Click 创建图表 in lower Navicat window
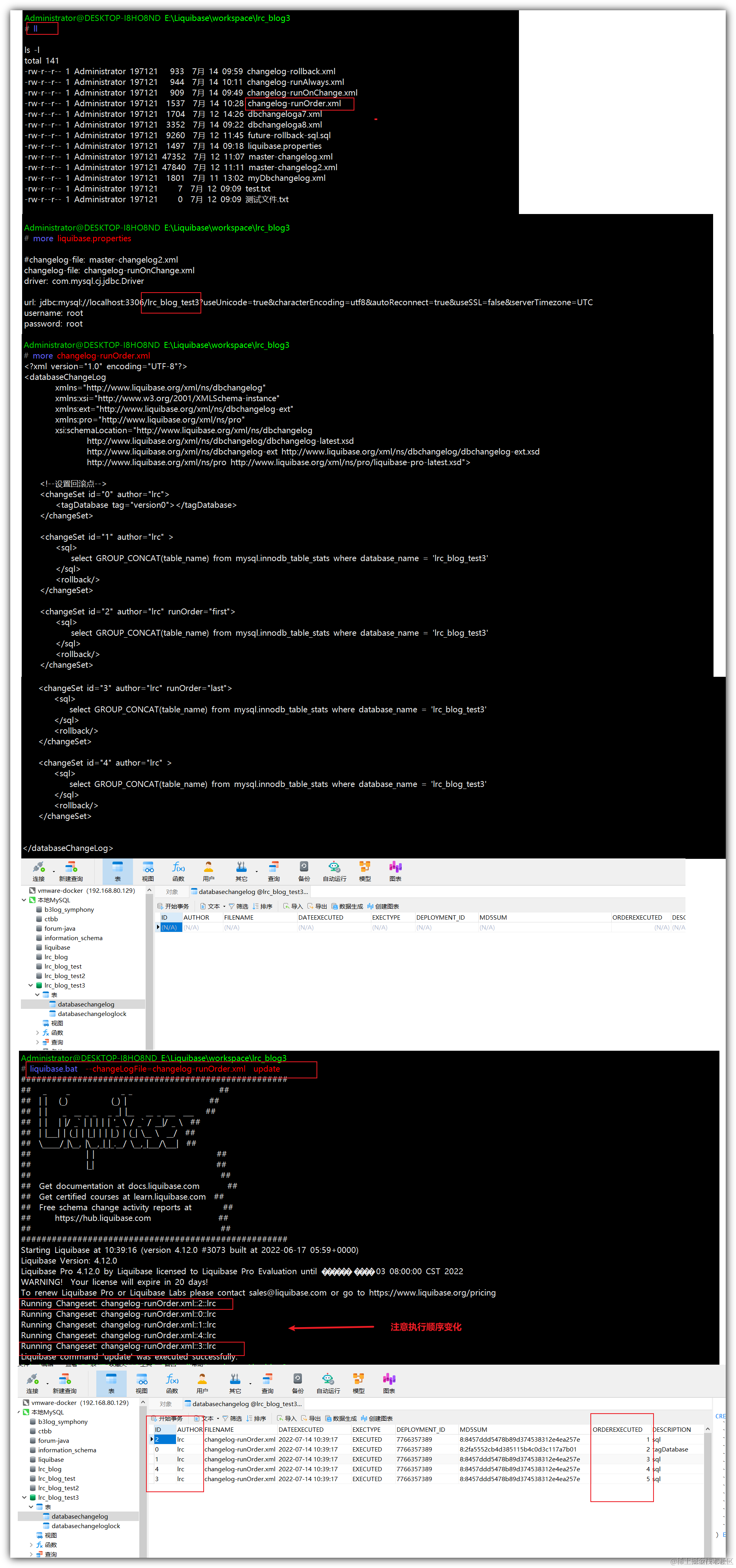The width and height of the screenshot is (736, 1568). coord(377,1418)
